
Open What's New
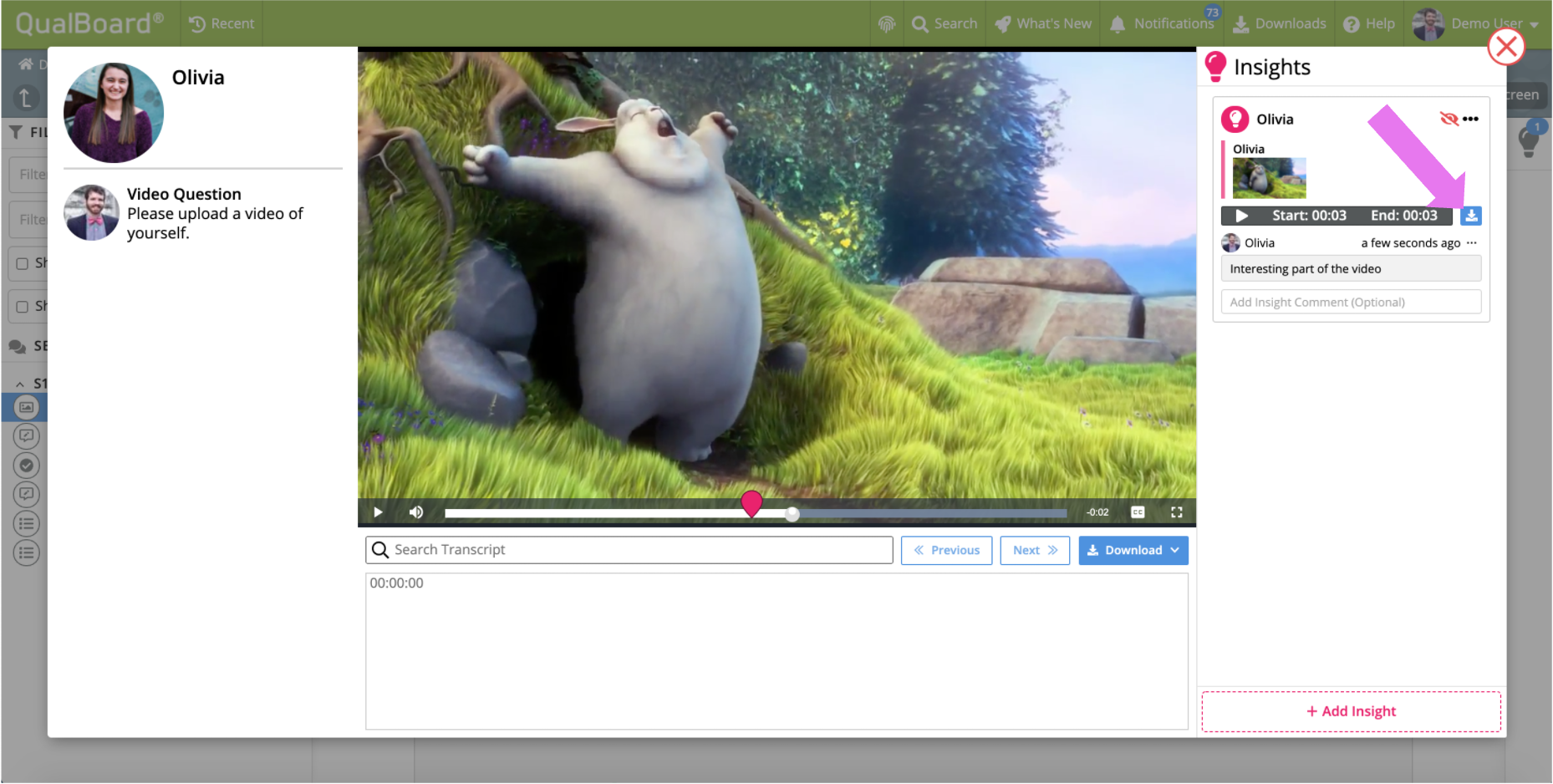click(x=1043, y=23)
